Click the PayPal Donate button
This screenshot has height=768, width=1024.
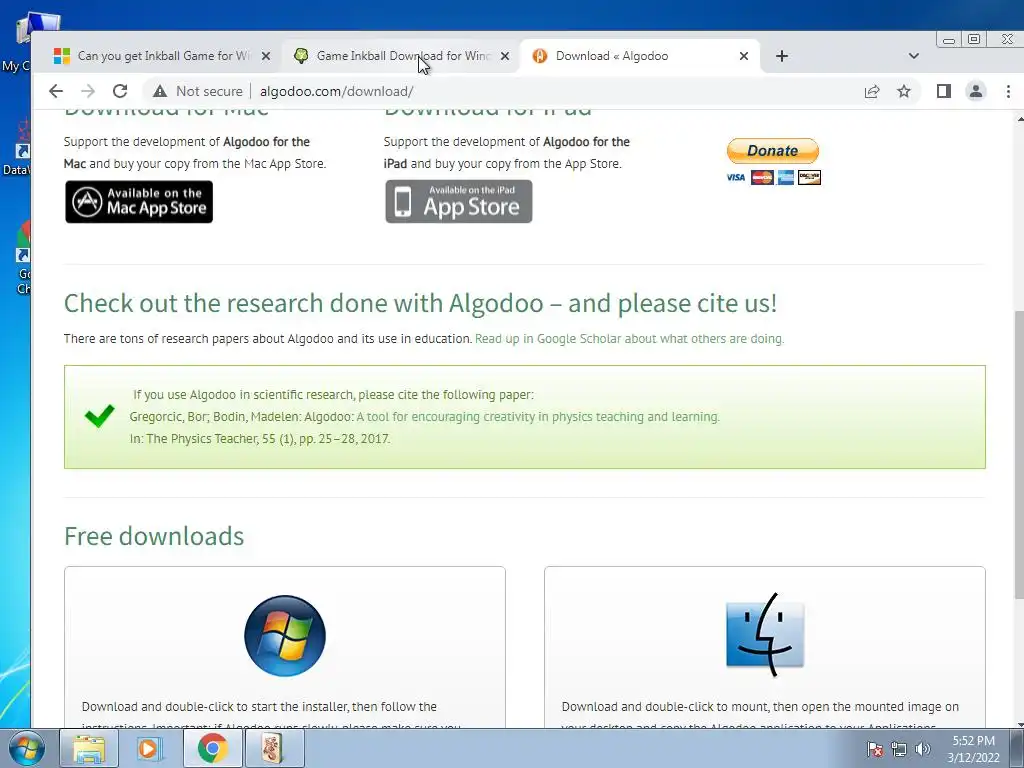(x=773, y=151)
